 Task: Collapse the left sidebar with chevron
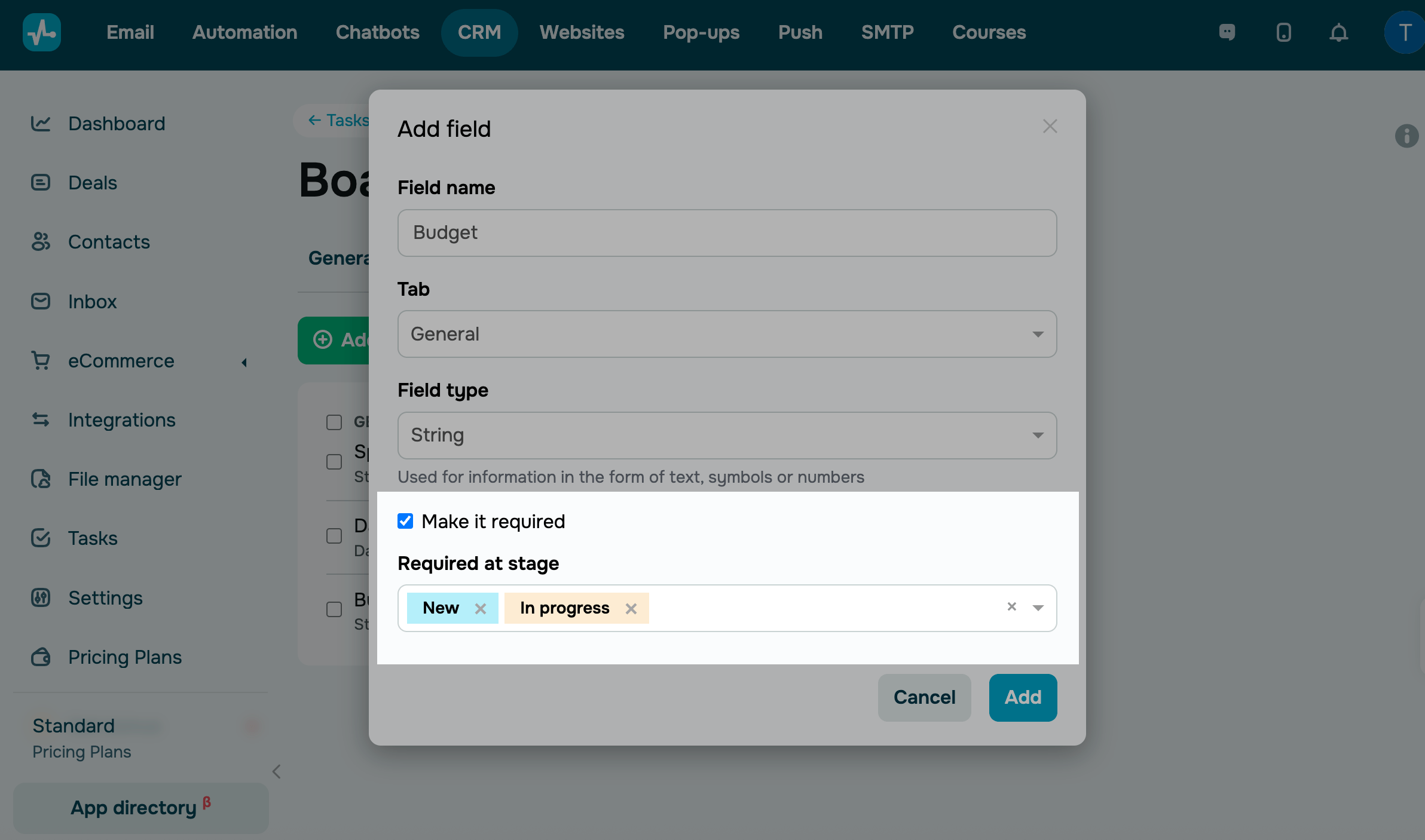click(276, 771)
